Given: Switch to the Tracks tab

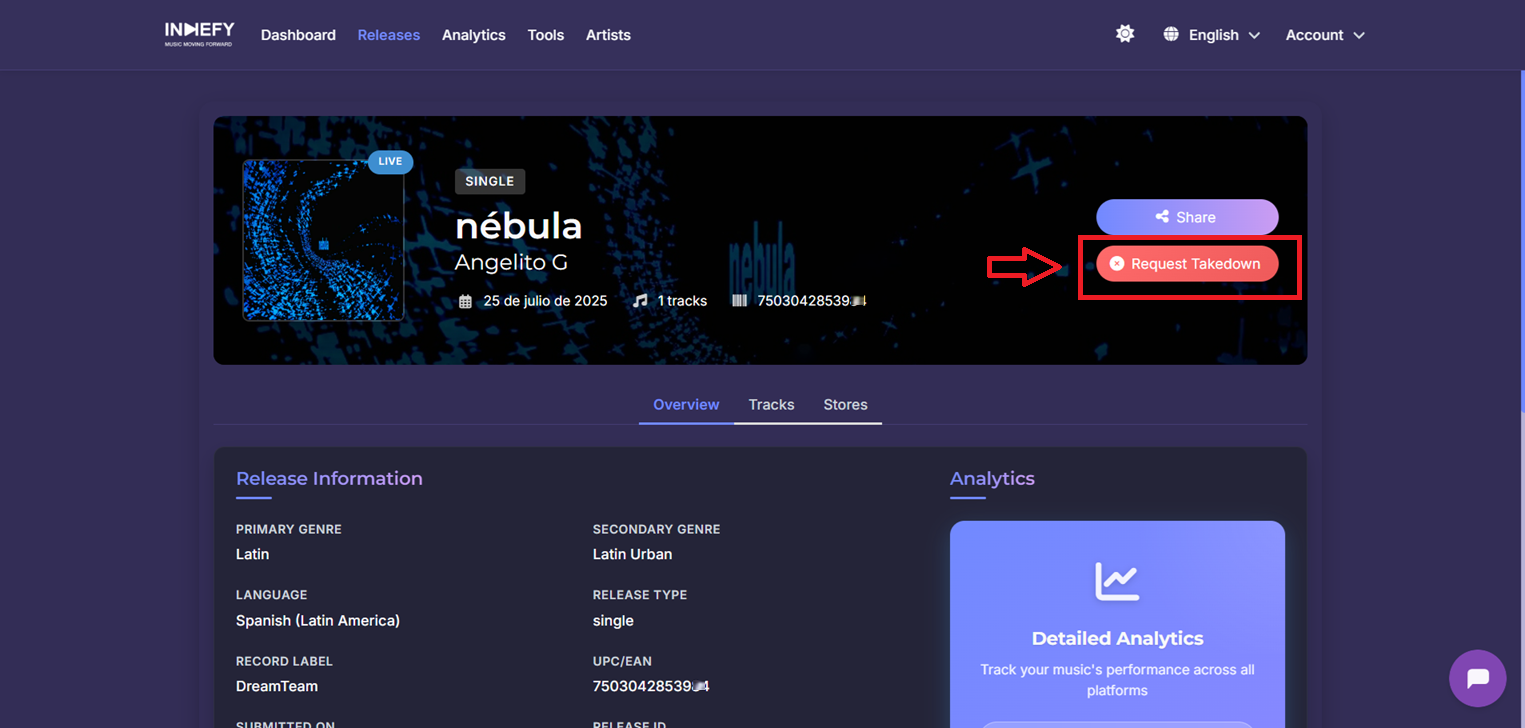Looking at the screenshot, I should pyautogui.click(x=771, y=405).
